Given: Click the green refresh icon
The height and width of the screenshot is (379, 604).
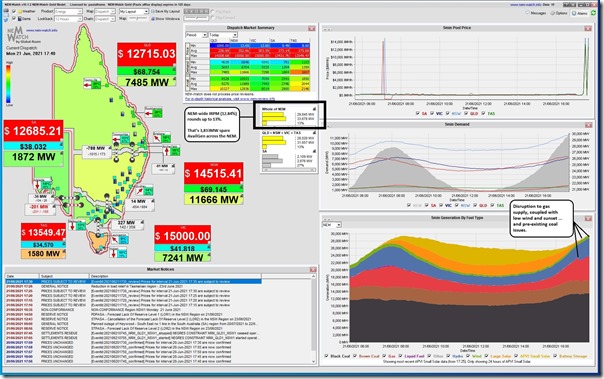Looking at the screenshot, I should click(x=594, y=13).
